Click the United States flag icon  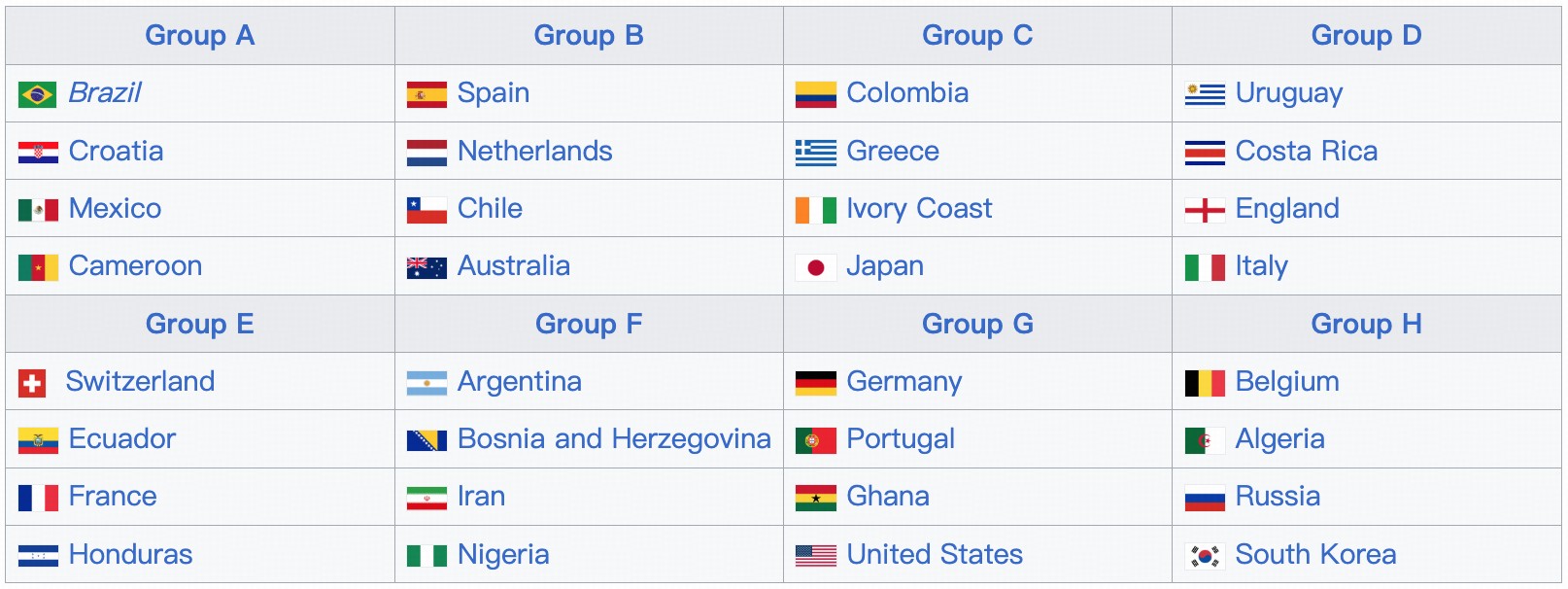tap(815, 556)
